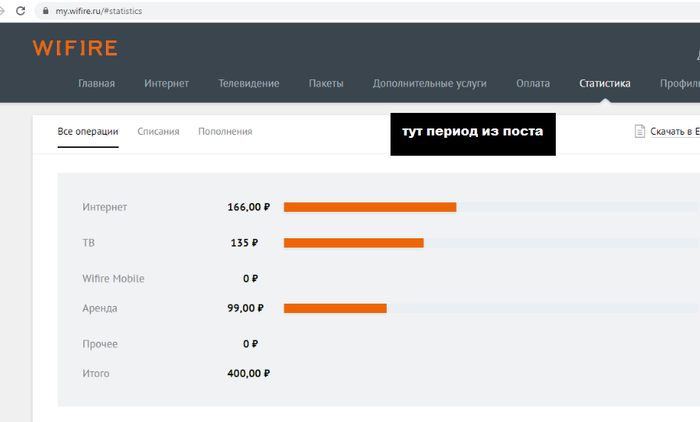This screenshot has width=700, height=422.
Task: Click the black period box overlay
Action: [x=472, y=133]
